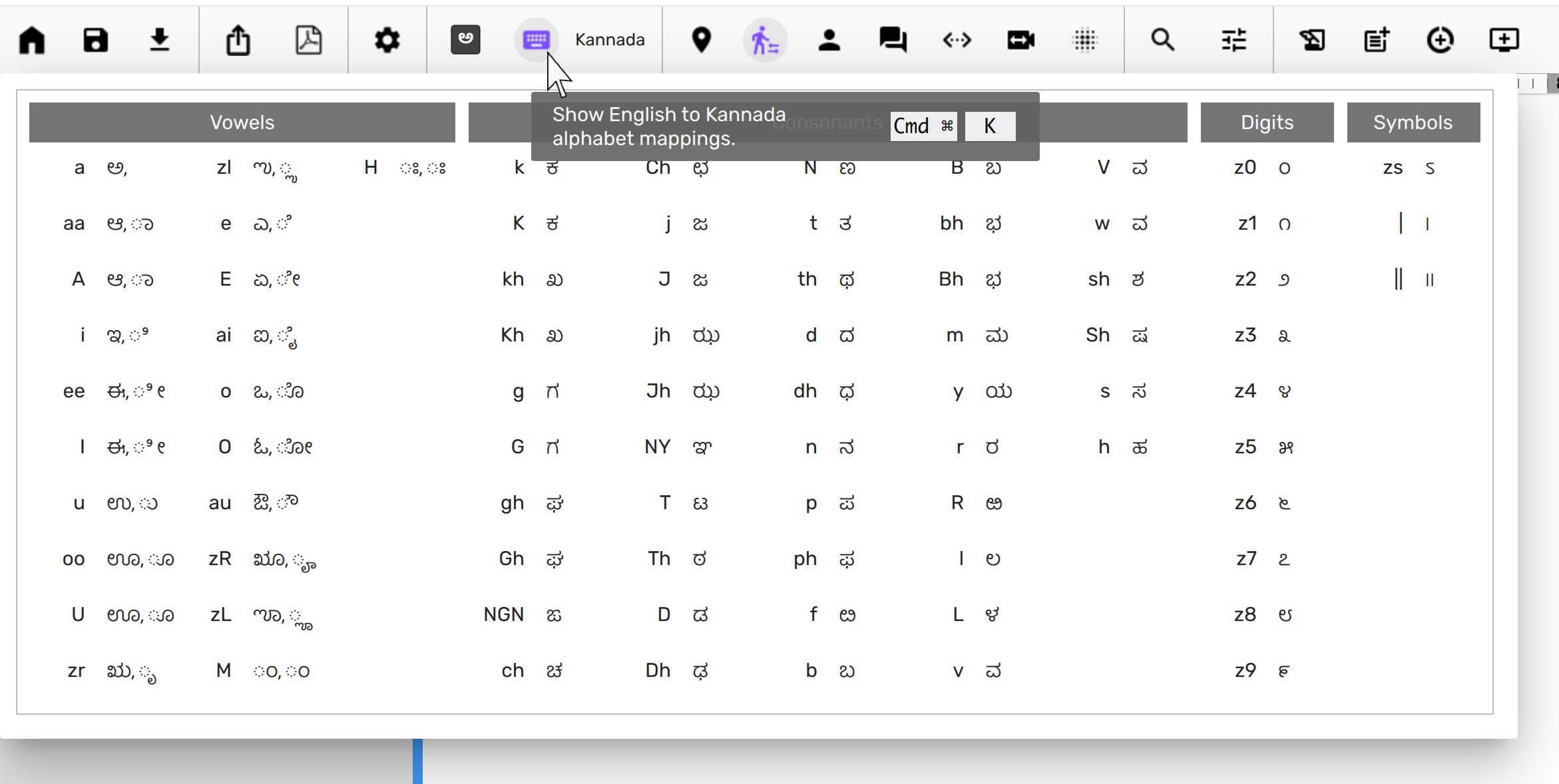Click the Home icon in toolbar
The width and height of the screenshot is (1559, 784).
(x=32, y=40)
